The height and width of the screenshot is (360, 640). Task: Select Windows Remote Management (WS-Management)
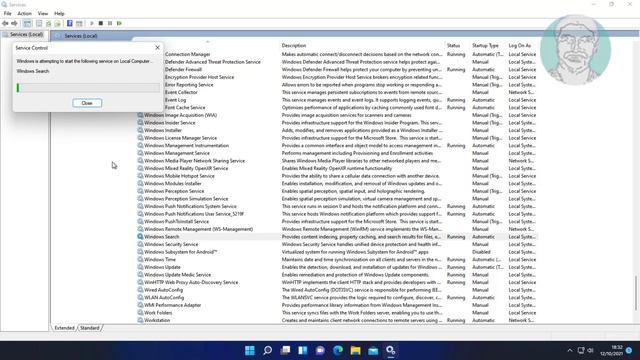tap(337, 229)
